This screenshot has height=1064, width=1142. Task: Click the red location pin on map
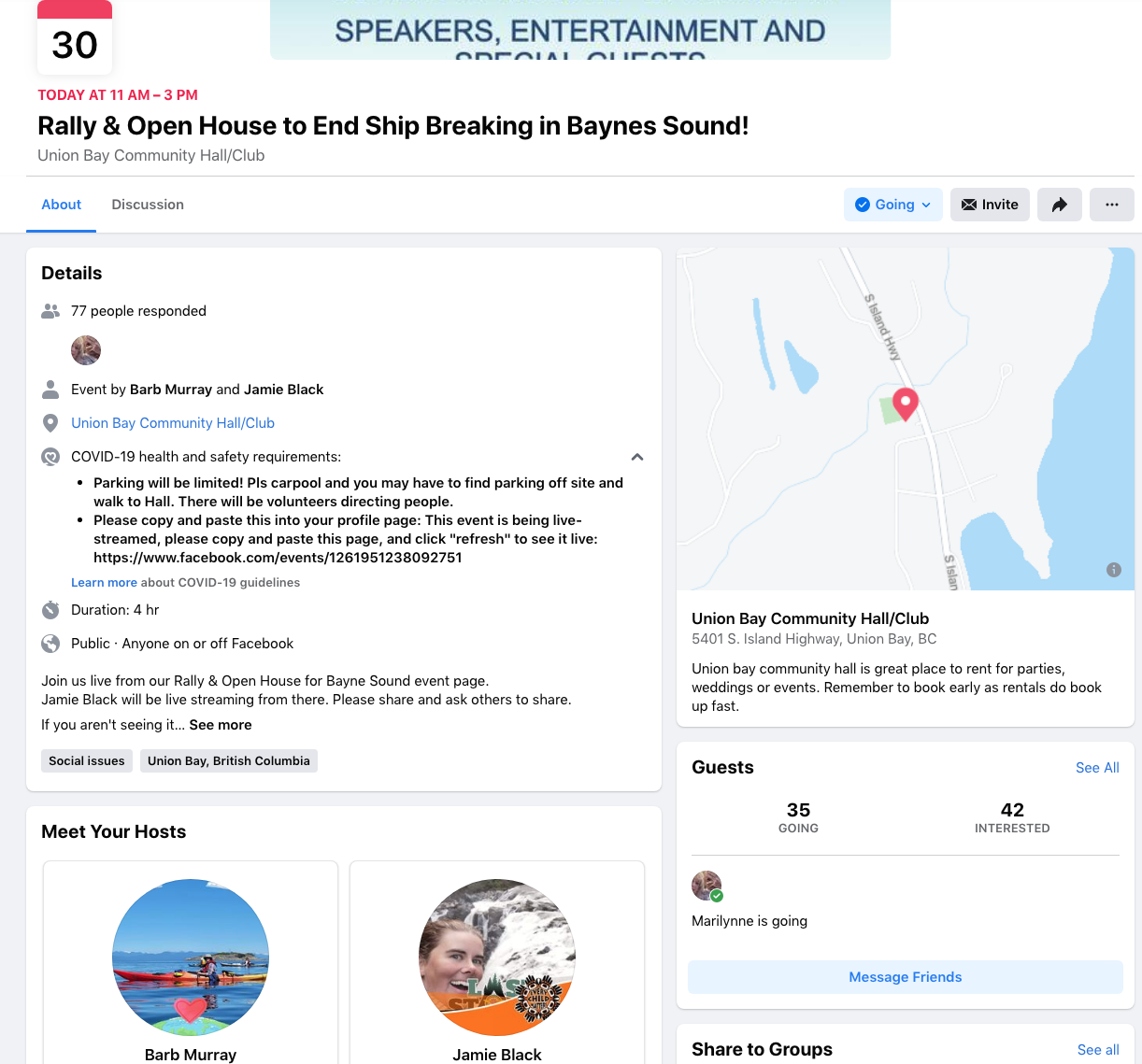click(x=905, y=403)
